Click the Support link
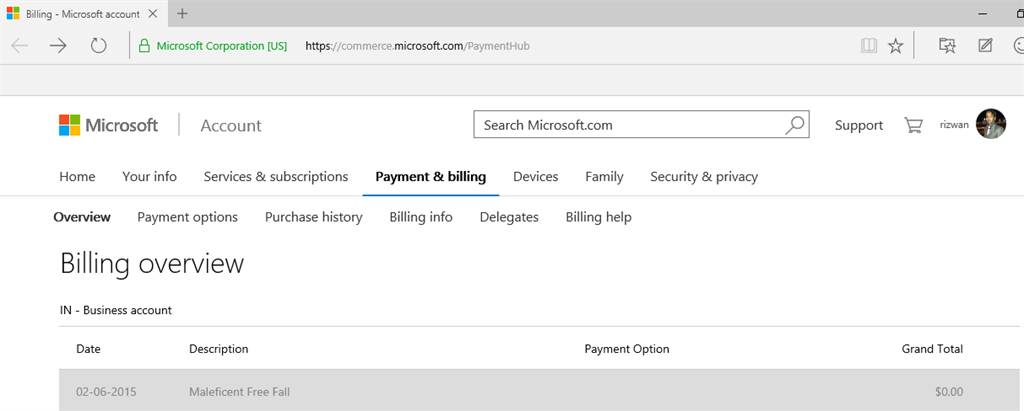1024x411 pixels. [x=859, y=125]
